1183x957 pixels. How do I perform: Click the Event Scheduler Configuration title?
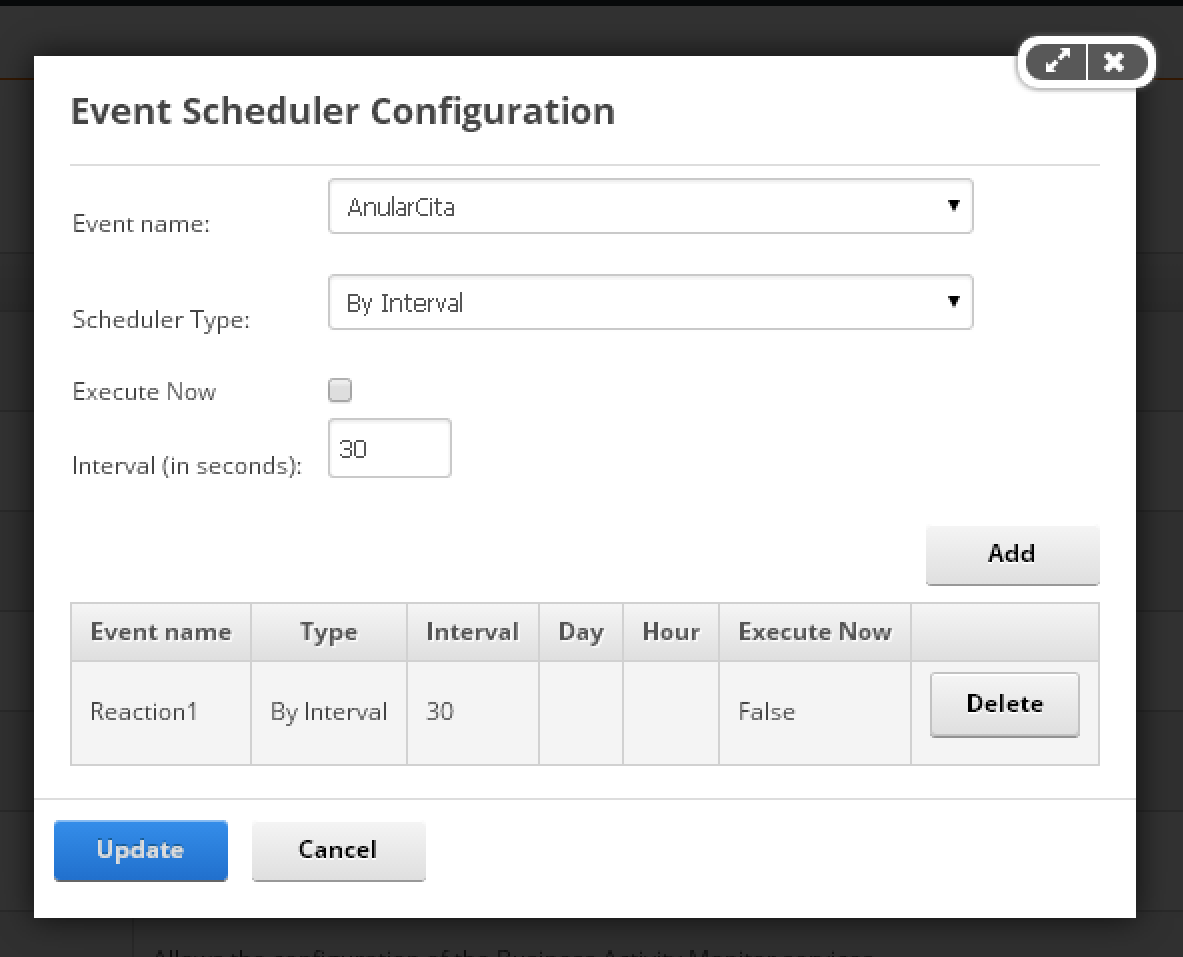pyautogui.click(x=343, y=112)
